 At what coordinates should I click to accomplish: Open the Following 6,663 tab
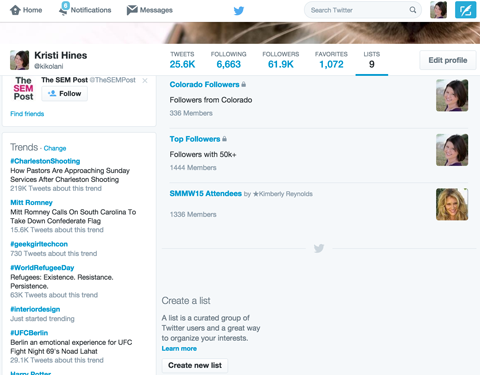pyautogui.click(x=228, y=60)
